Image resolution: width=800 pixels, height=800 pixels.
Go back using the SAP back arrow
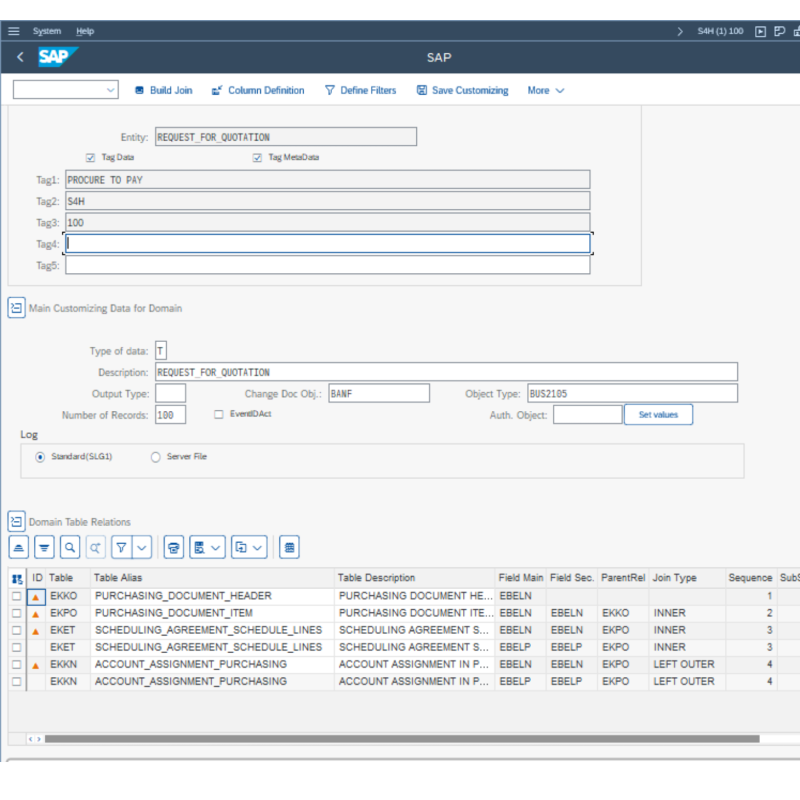pyautogui.click(x=20, y=58)
